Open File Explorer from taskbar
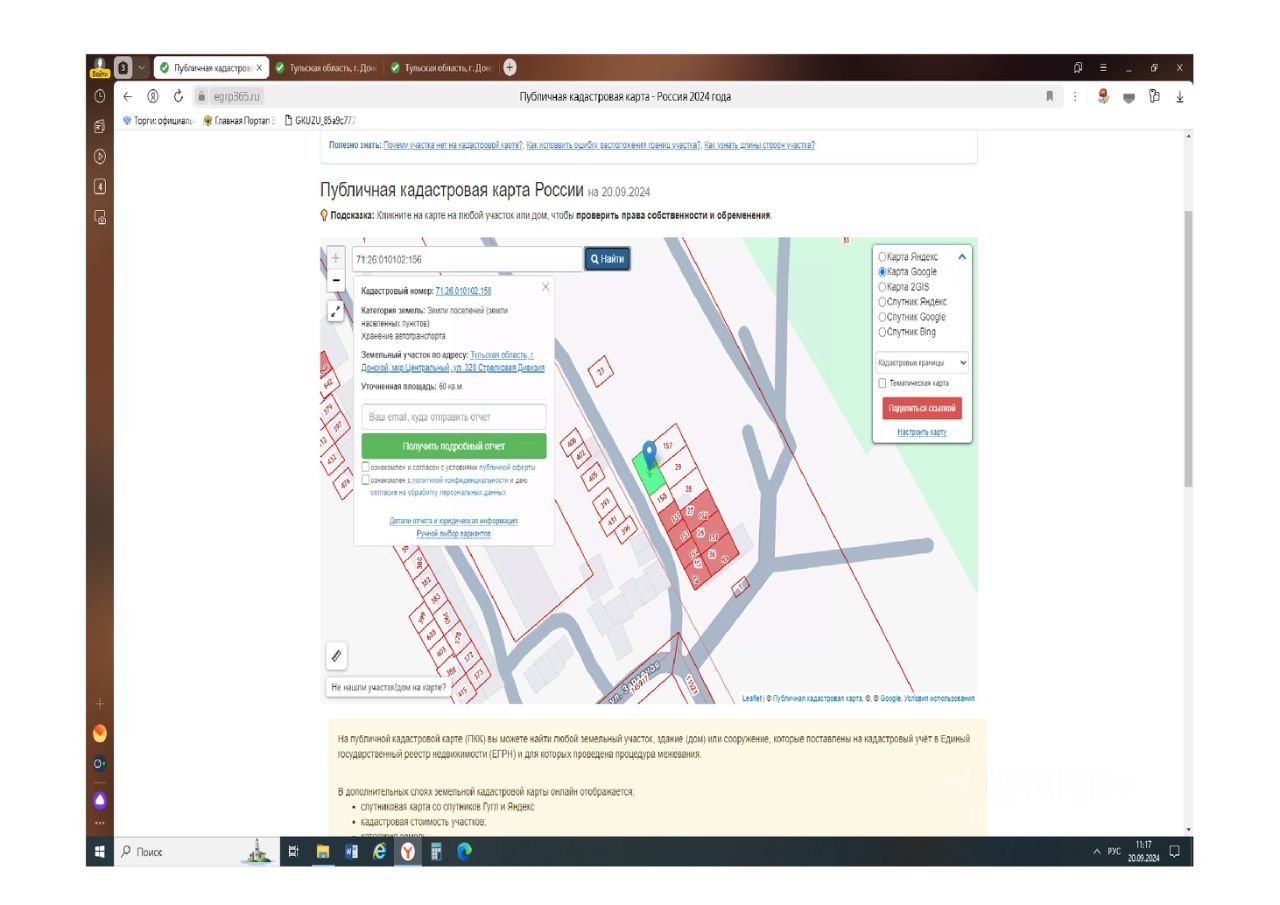Image resolution: width=1280 pixels, height=905 pixels. pos(323,852)
